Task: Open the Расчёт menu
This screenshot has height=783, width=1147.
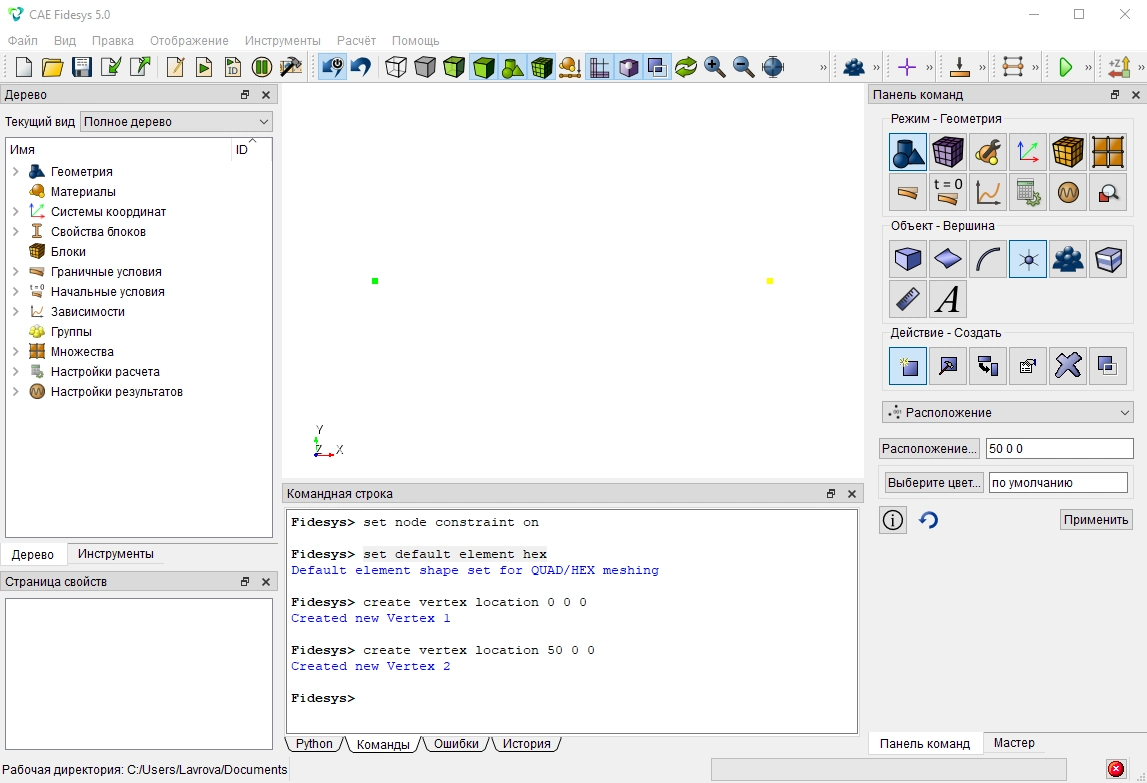Action: 356,40
